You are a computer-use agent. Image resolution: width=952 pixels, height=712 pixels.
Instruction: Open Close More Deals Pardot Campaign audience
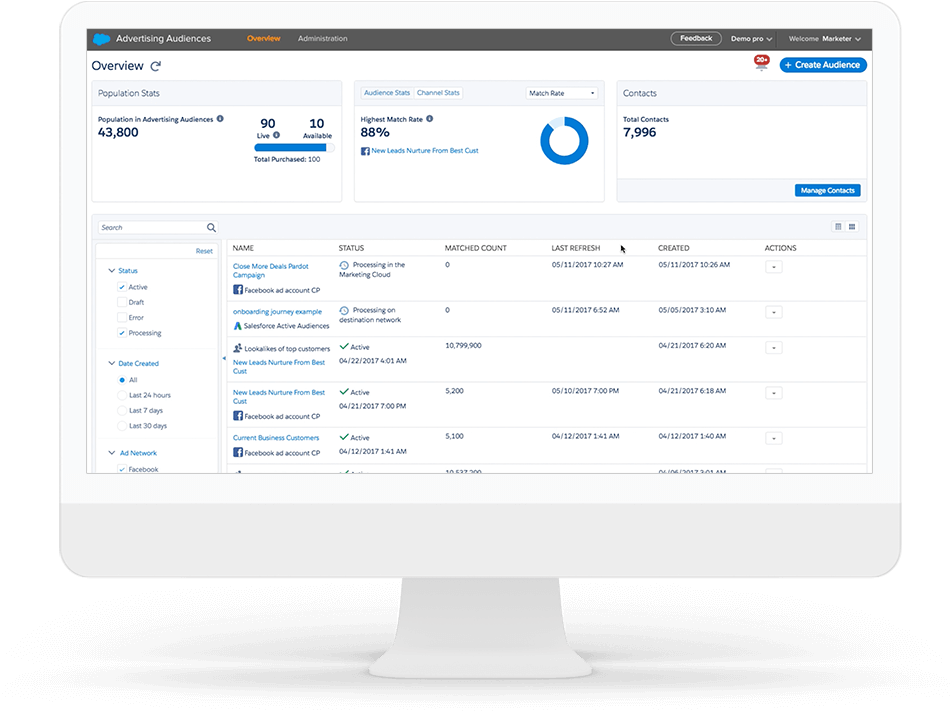coord(271,271)
